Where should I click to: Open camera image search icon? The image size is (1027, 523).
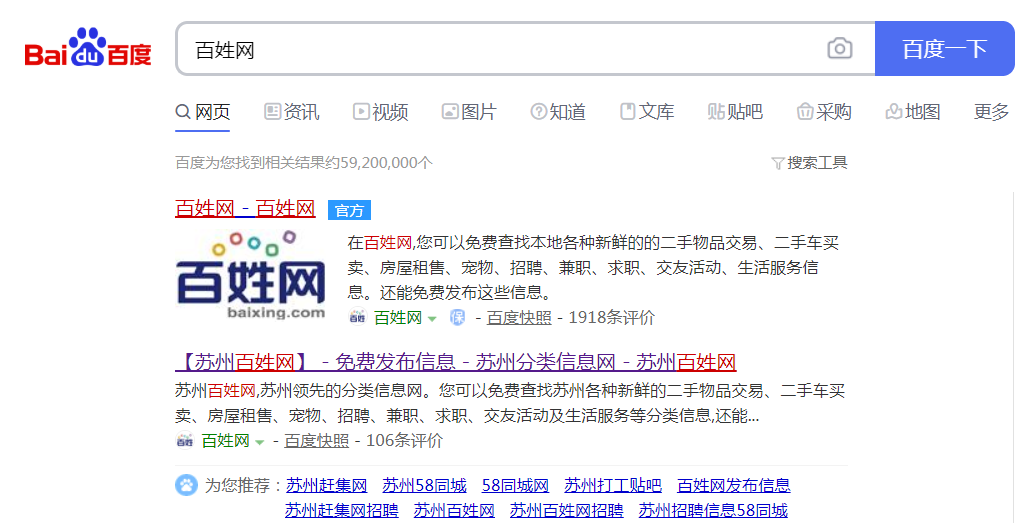point(840,48)
